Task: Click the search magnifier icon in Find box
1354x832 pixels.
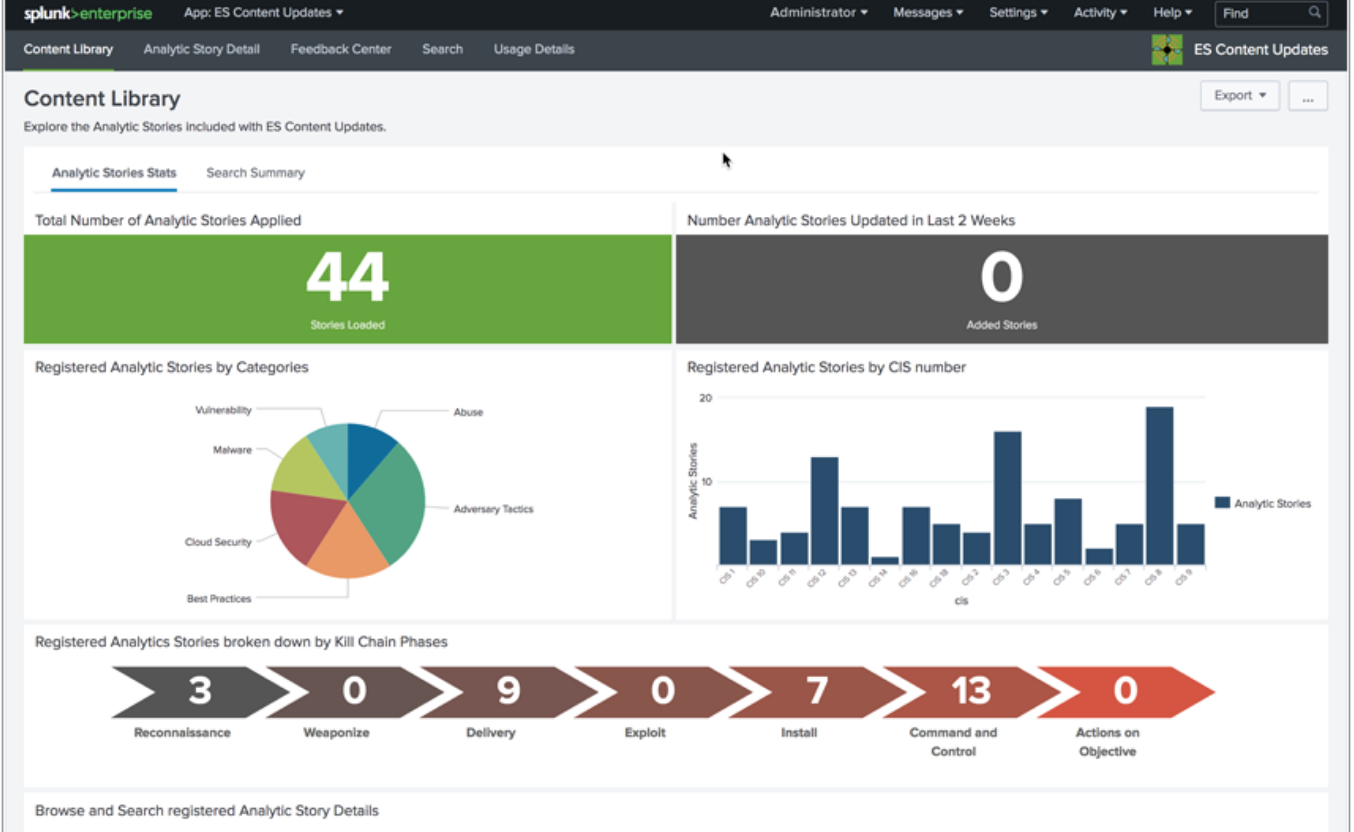Action: 1315,13
